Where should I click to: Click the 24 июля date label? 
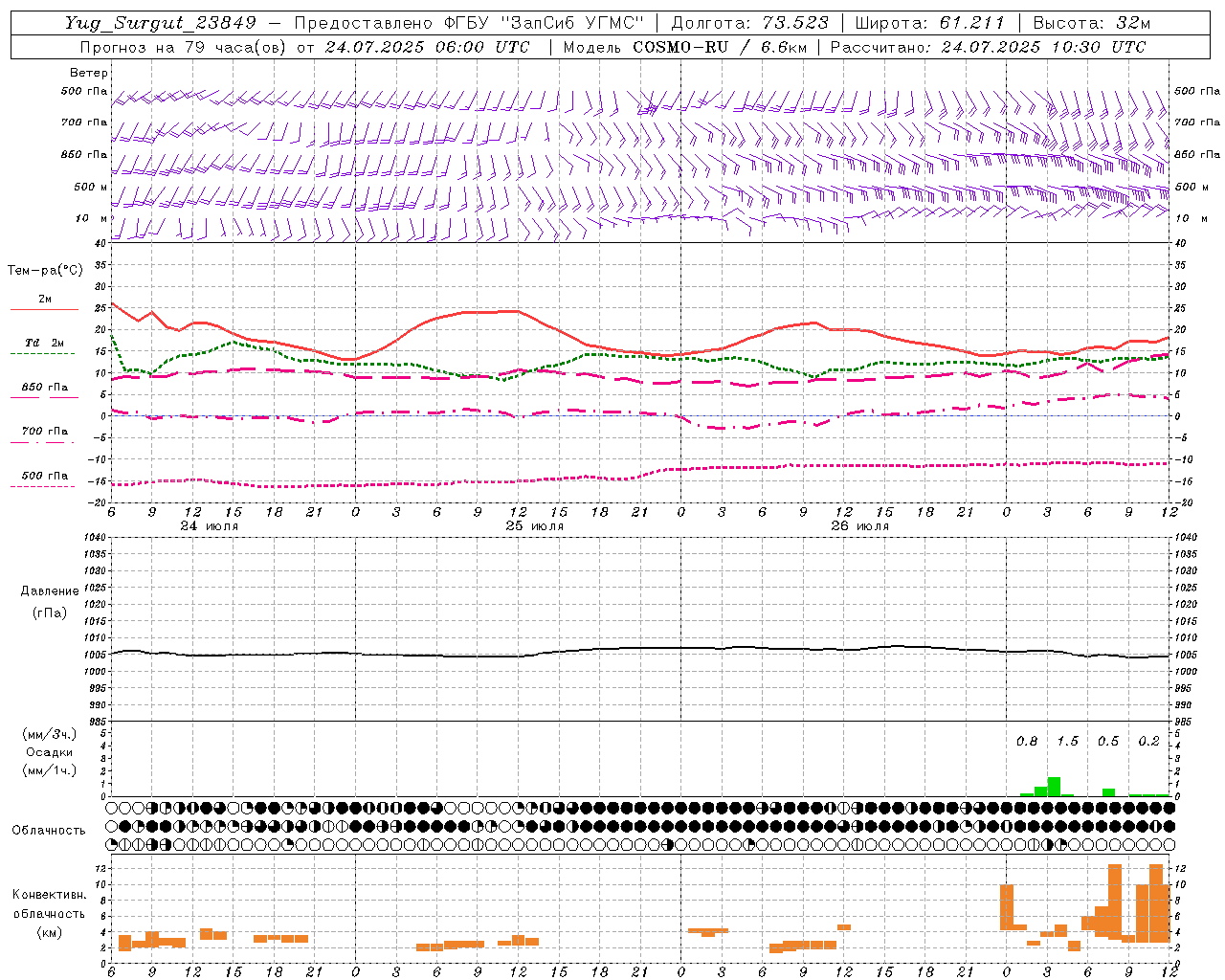(x=210, y=526)
